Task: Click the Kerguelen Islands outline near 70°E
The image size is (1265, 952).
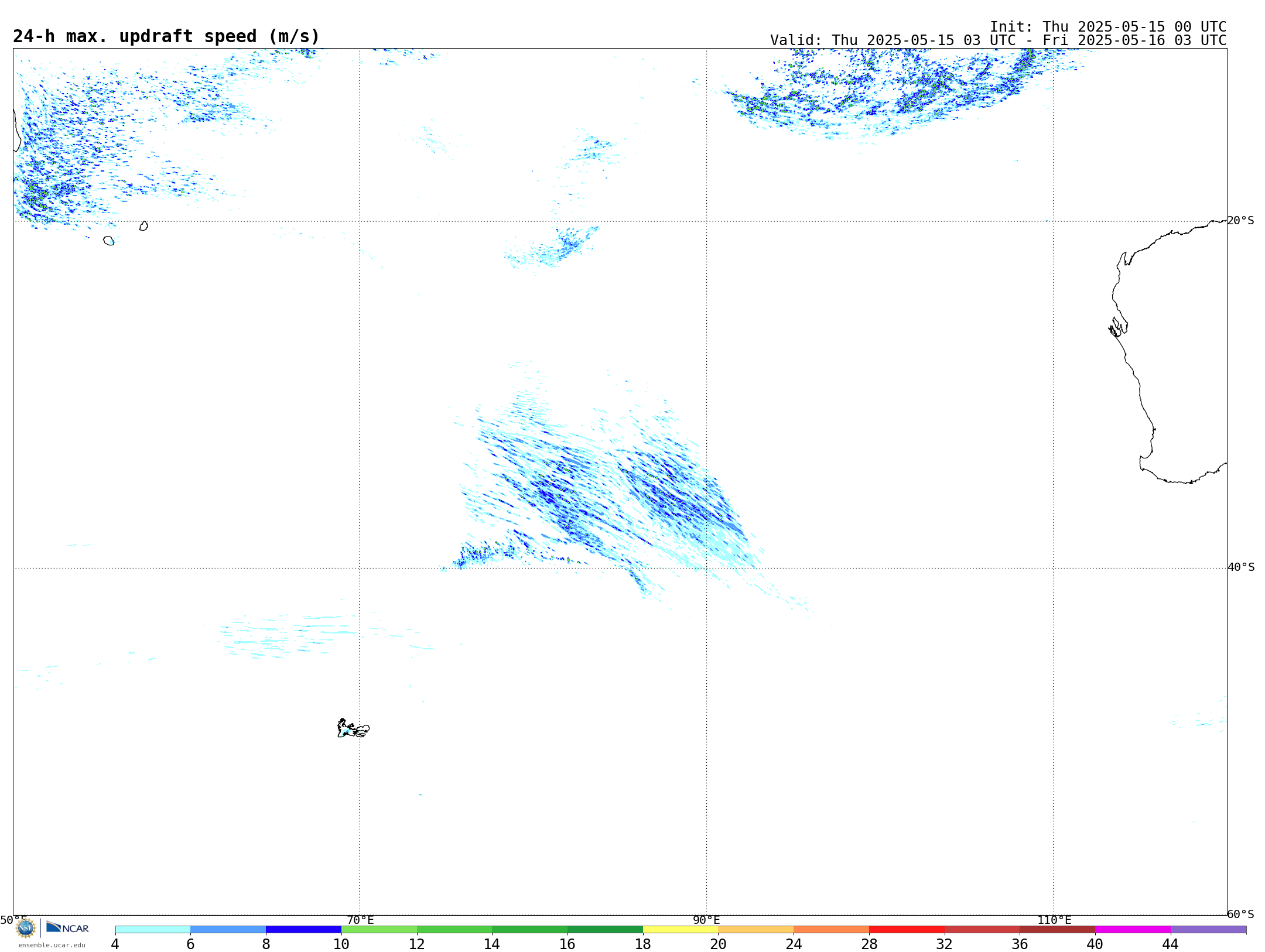Action: [x=353, y=728]
